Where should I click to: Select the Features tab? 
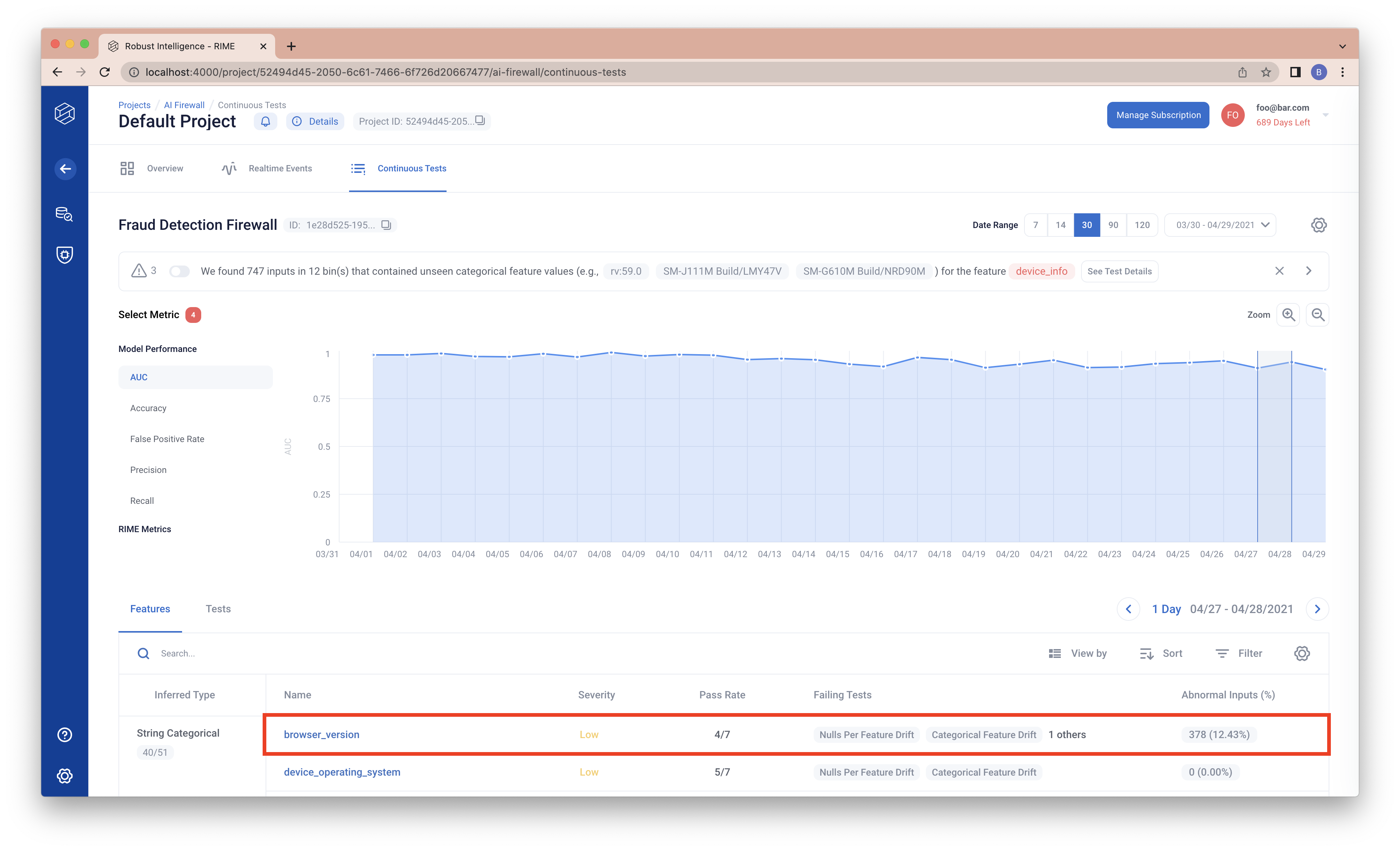click(x=150, y=609)
